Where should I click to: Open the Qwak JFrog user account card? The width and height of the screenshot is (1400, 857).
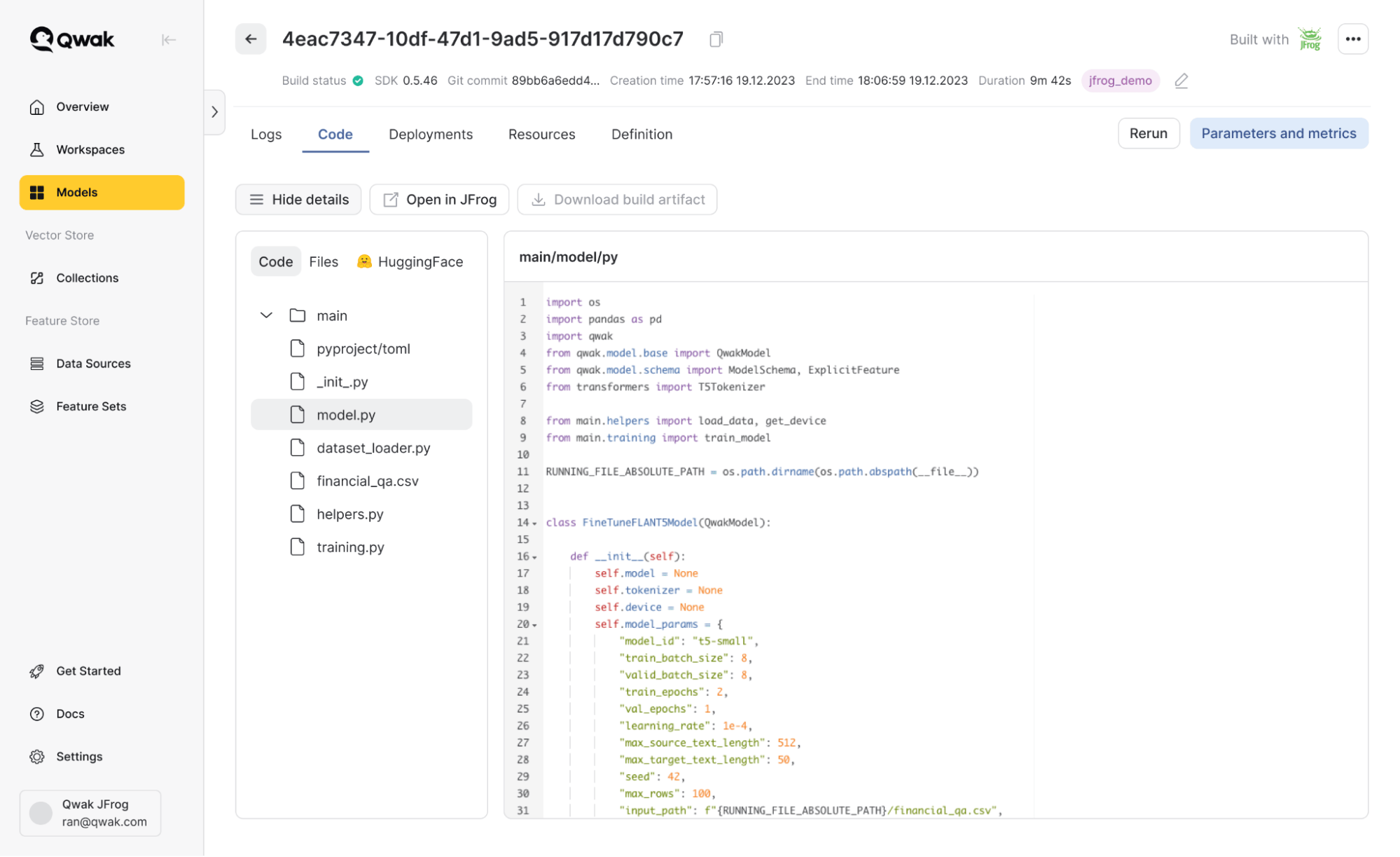coord(90,813)
